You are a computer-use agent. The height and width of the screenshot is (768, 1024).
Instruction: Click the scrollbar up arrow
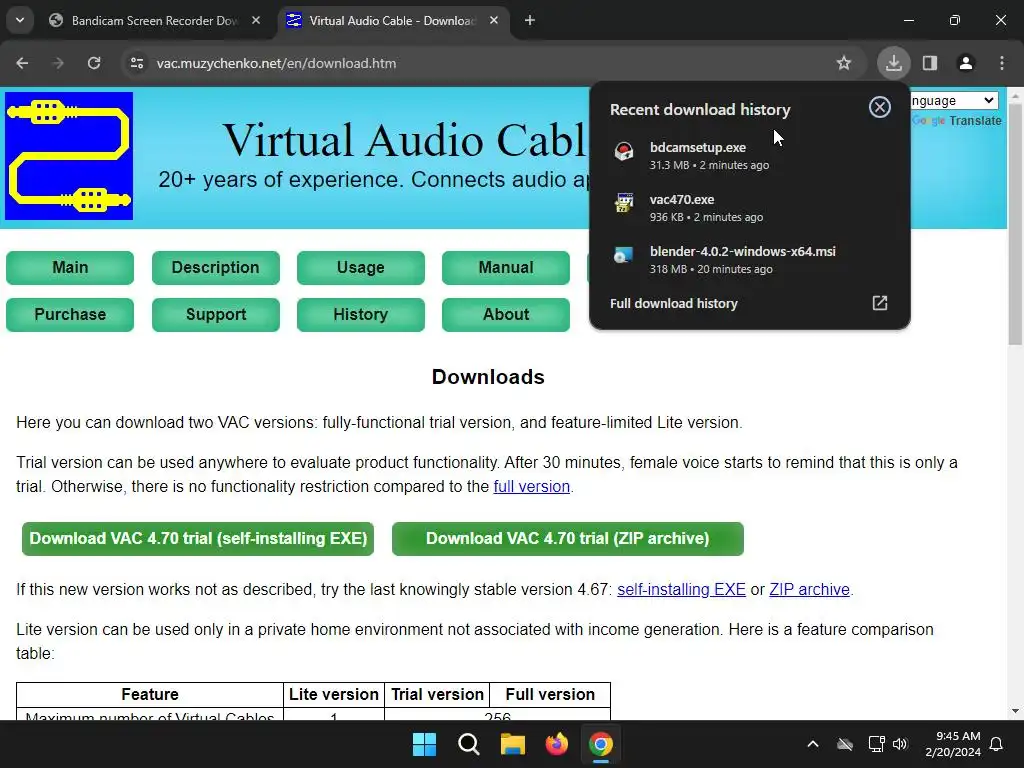[x=1015, y=95]
